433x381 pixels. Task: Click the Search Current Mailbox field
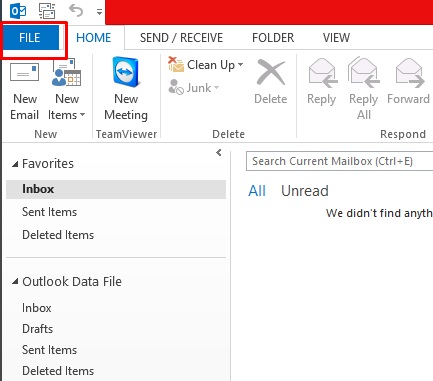tap(339, 161)
